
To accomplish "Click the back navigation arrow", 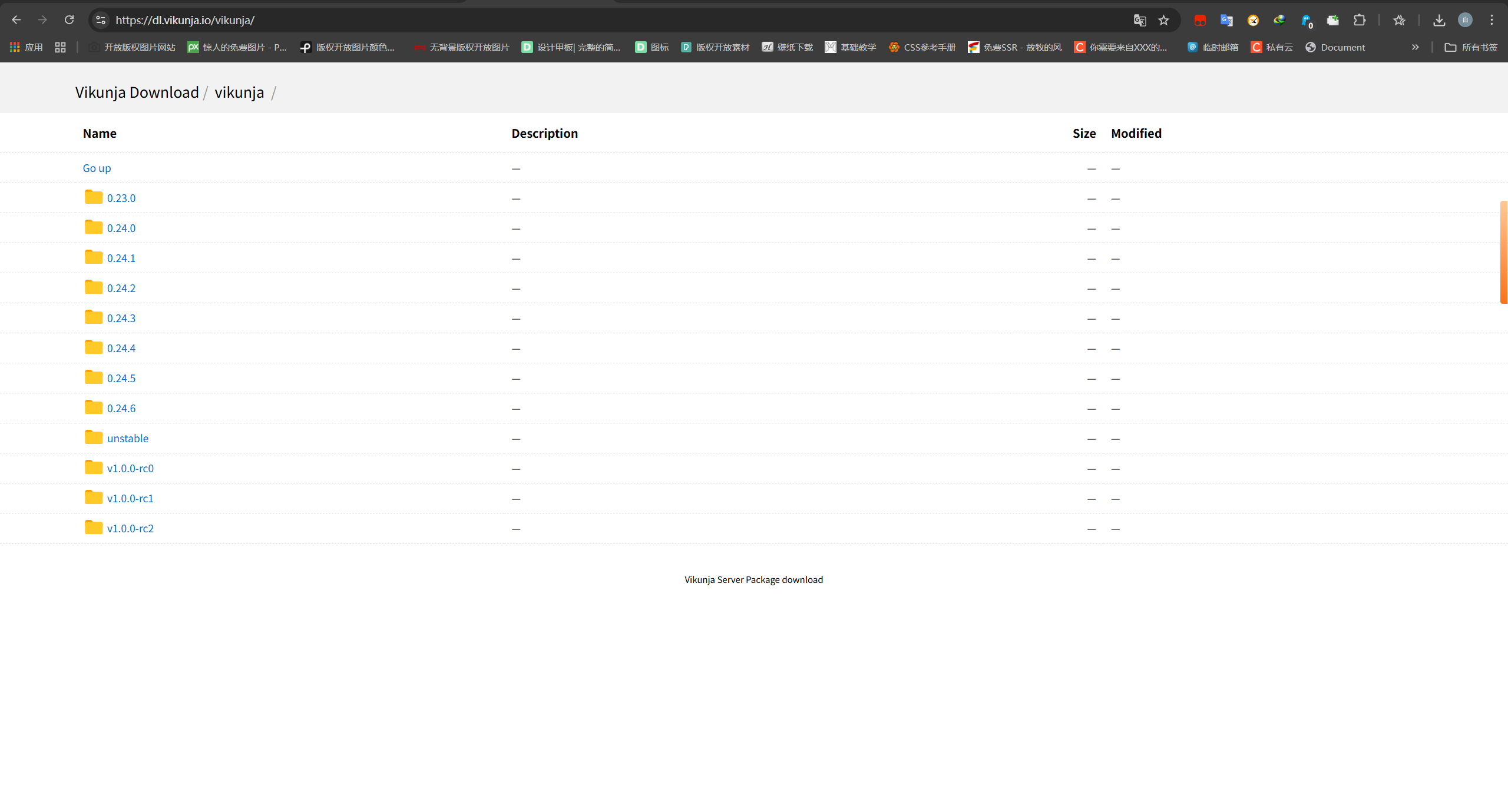I will click(x=16, y=20).
